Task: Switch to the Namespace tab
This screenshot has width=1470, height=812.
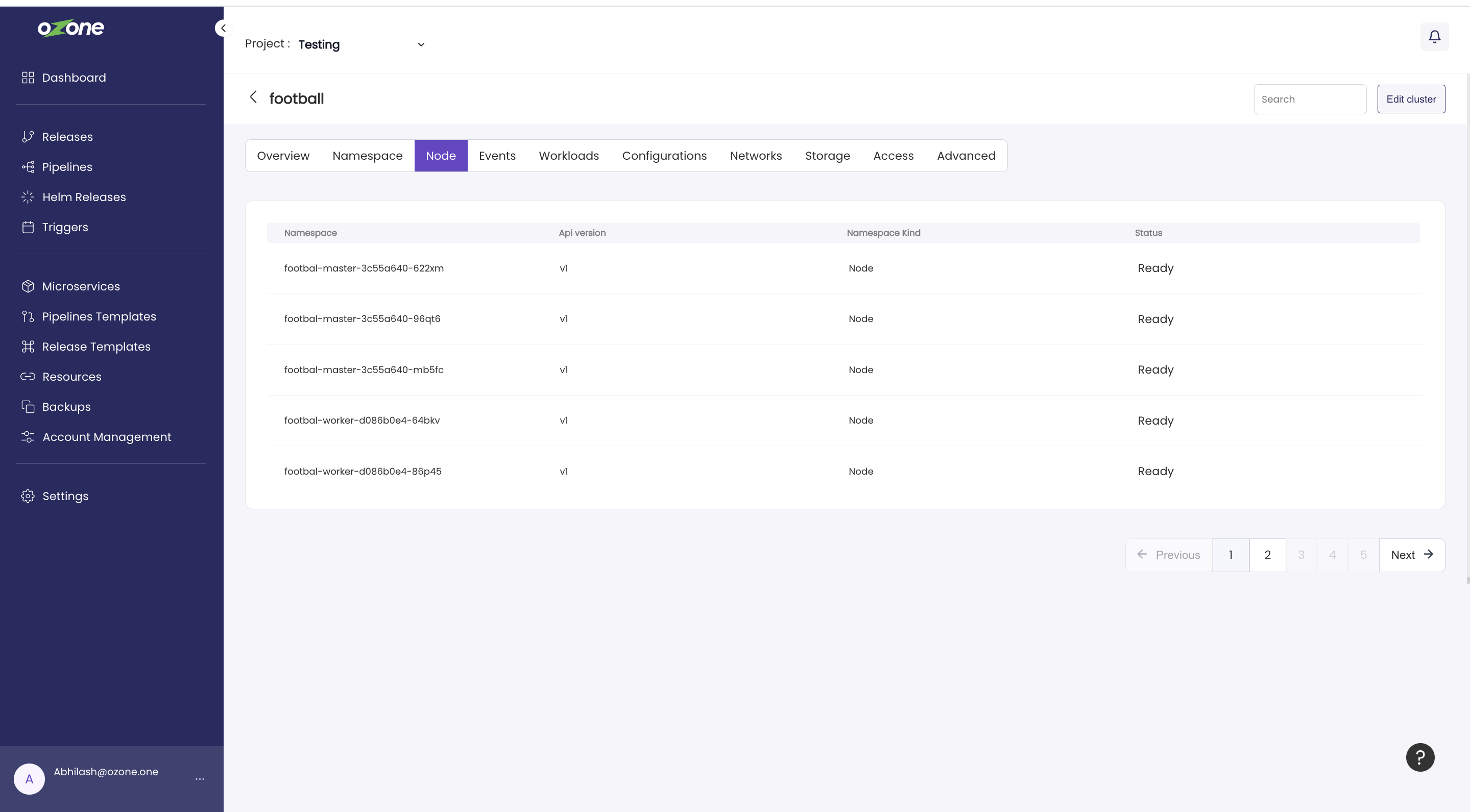Action: 368,156
